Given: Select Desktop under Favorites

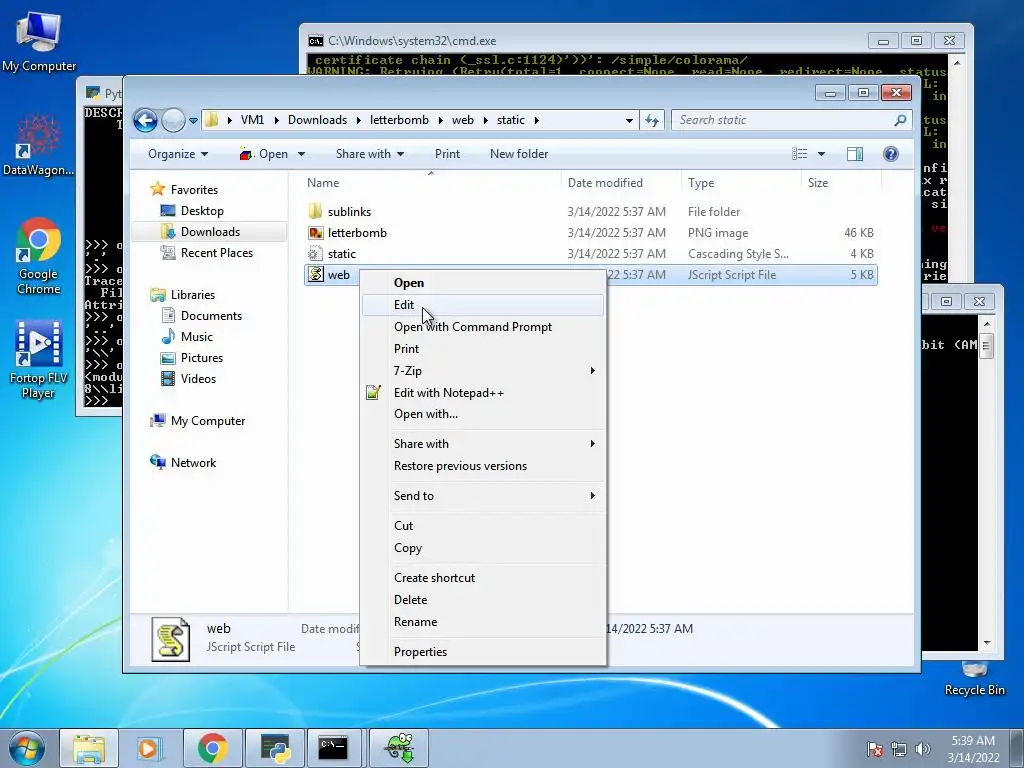Looking at the screenshot, I should (202, 211).
